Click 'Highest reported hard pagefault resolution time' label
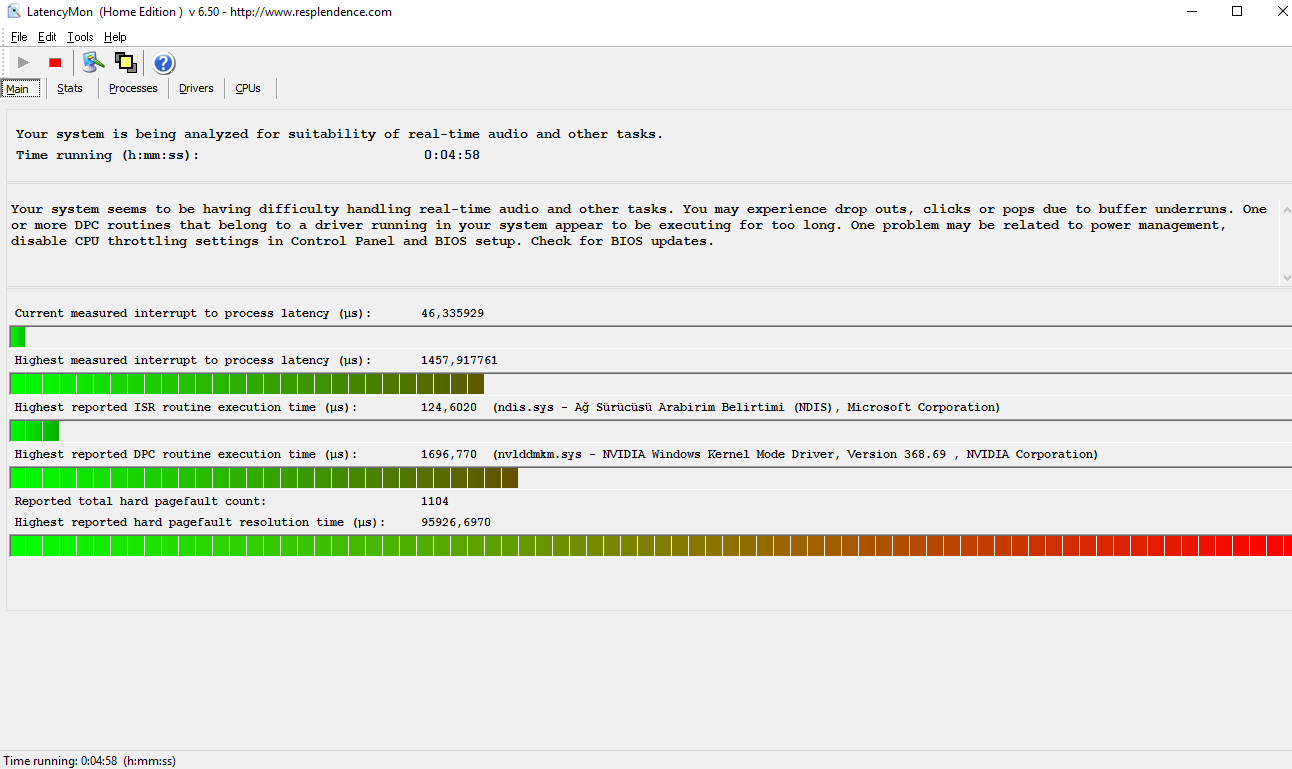Image resolution: width=1292 pixels, height=769 pixels. click(200, 522)
